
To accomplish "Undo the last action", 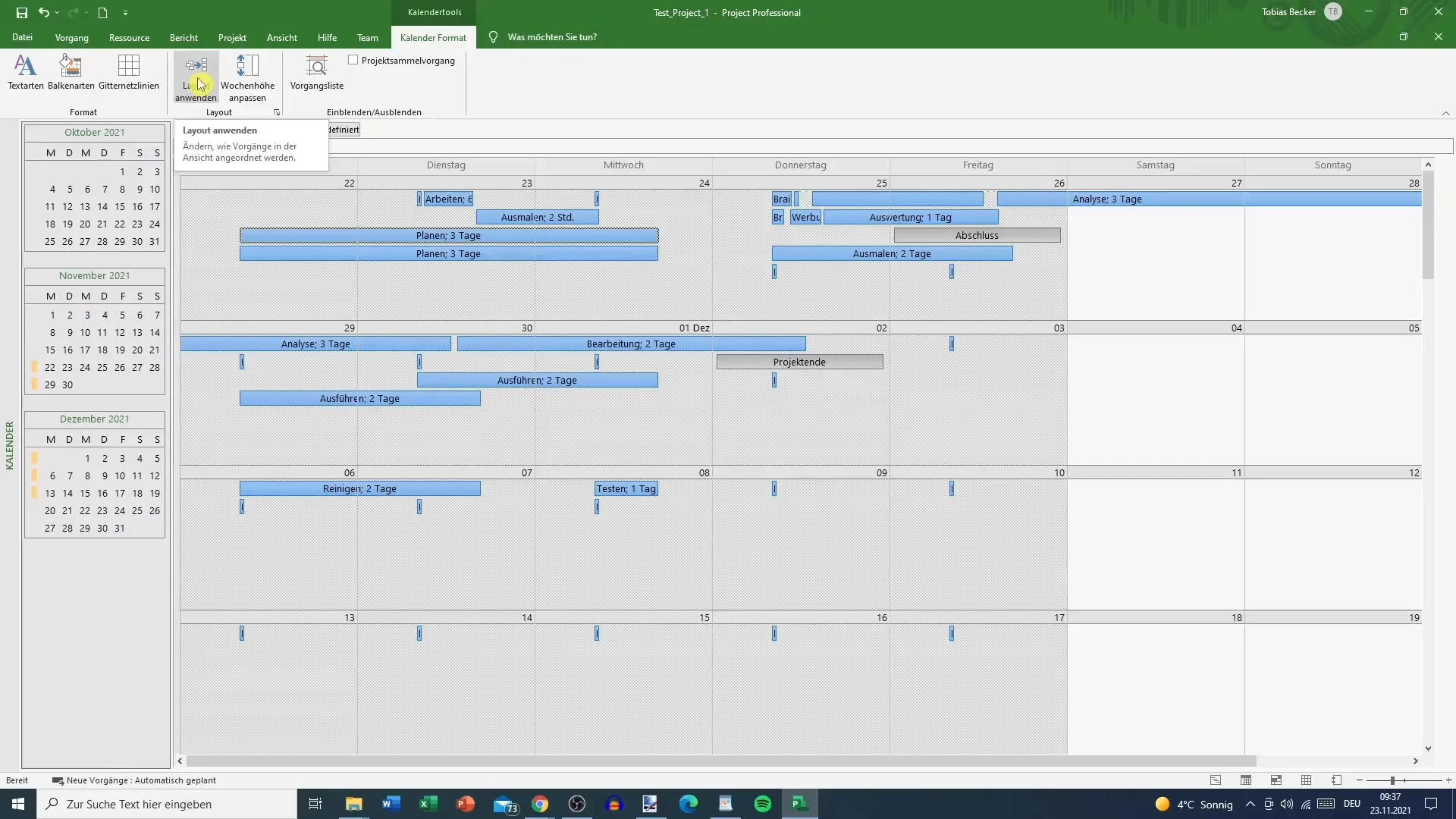I will (44, 12).
